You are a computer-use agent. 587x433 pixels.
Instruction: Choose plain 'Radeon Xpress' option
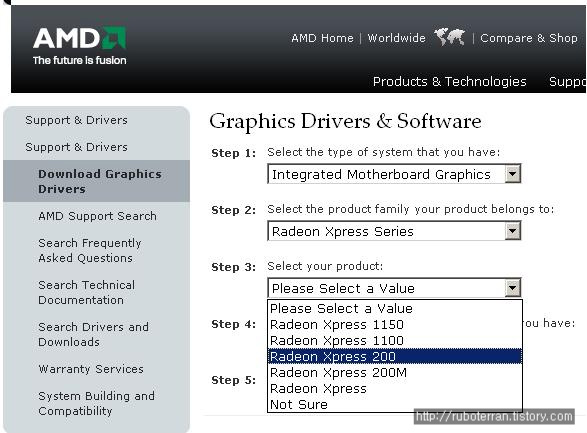click(395, 388)
